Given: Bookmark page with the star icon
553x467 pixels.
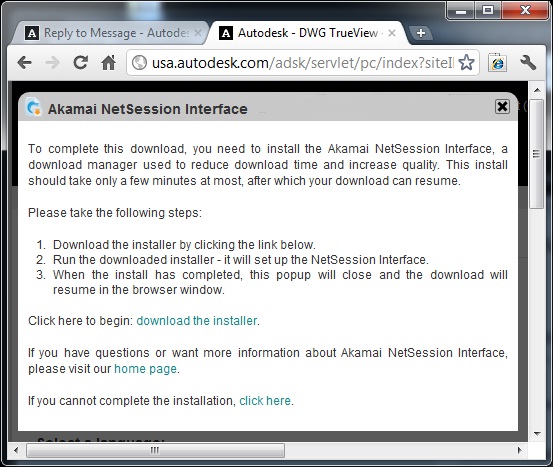Looking at the screenshot, I should 467,63.
